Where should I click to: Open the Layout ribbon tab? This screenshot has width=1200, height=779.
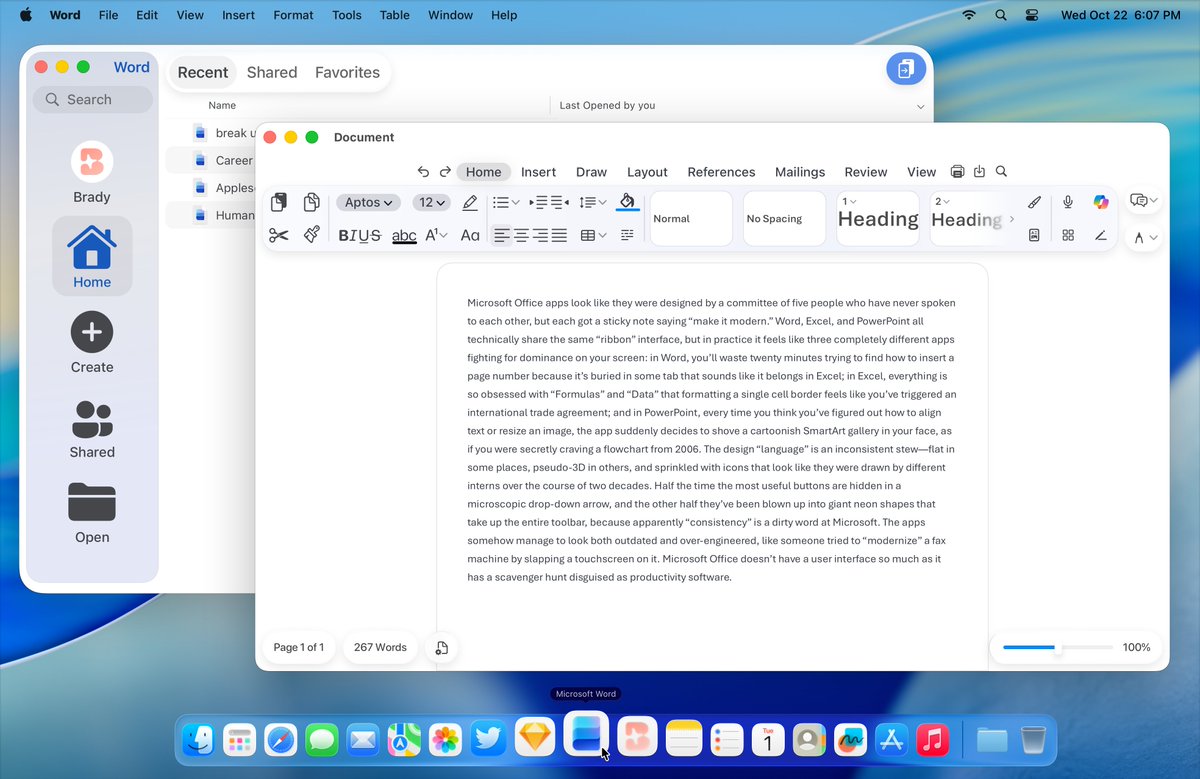pos(647,172)
